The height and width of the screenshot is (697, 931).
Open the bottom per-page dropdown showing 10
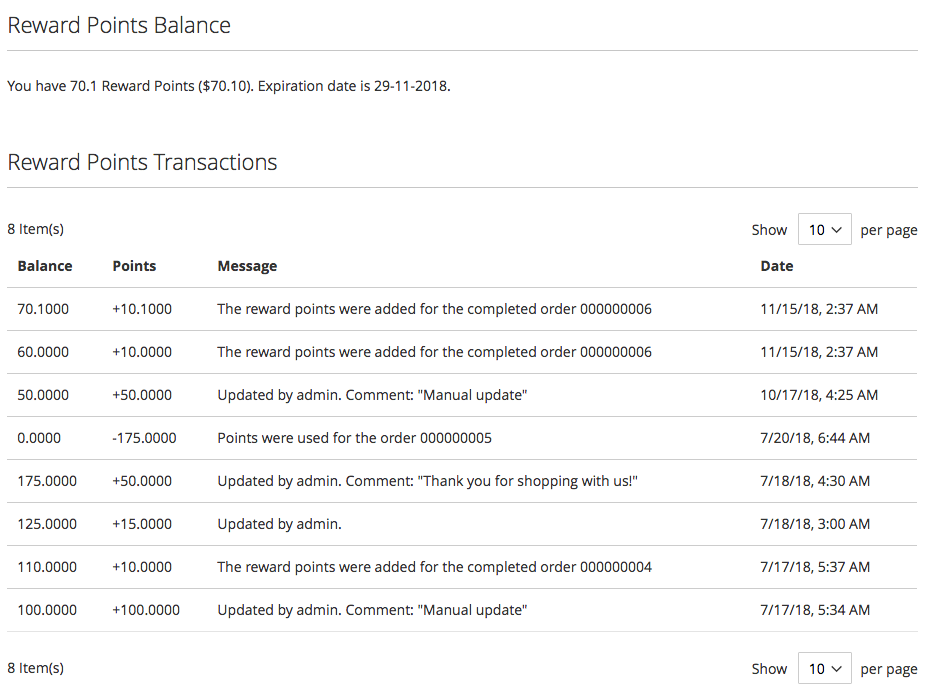pos(825,668)
